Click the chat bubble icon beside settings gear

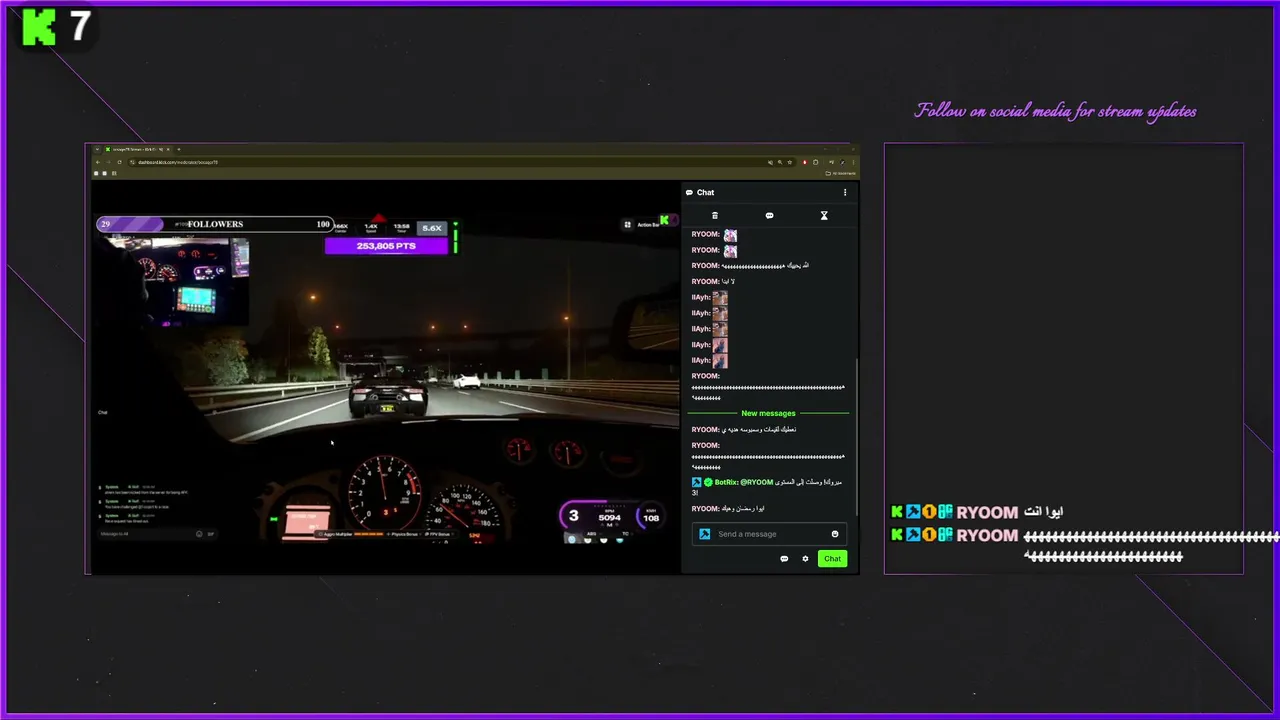[784, 558]
